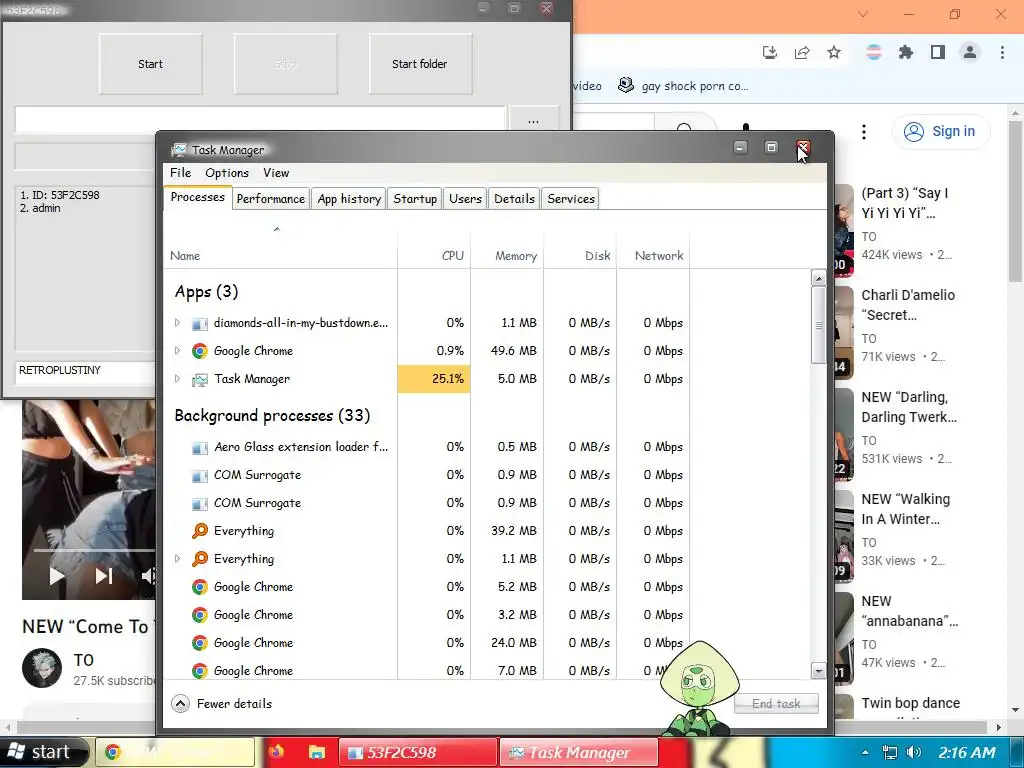Image resolution: width=1024 pixels, height=768 pixels.
Task: Open File Explorer folder taskbar icon
Action: pos(317,752)
